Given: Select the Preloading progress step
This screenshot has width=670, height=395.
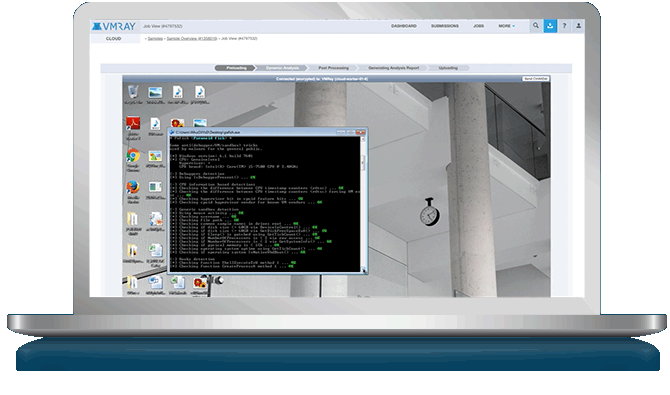Looking at the screenshot, I should (x=235, y=68).
